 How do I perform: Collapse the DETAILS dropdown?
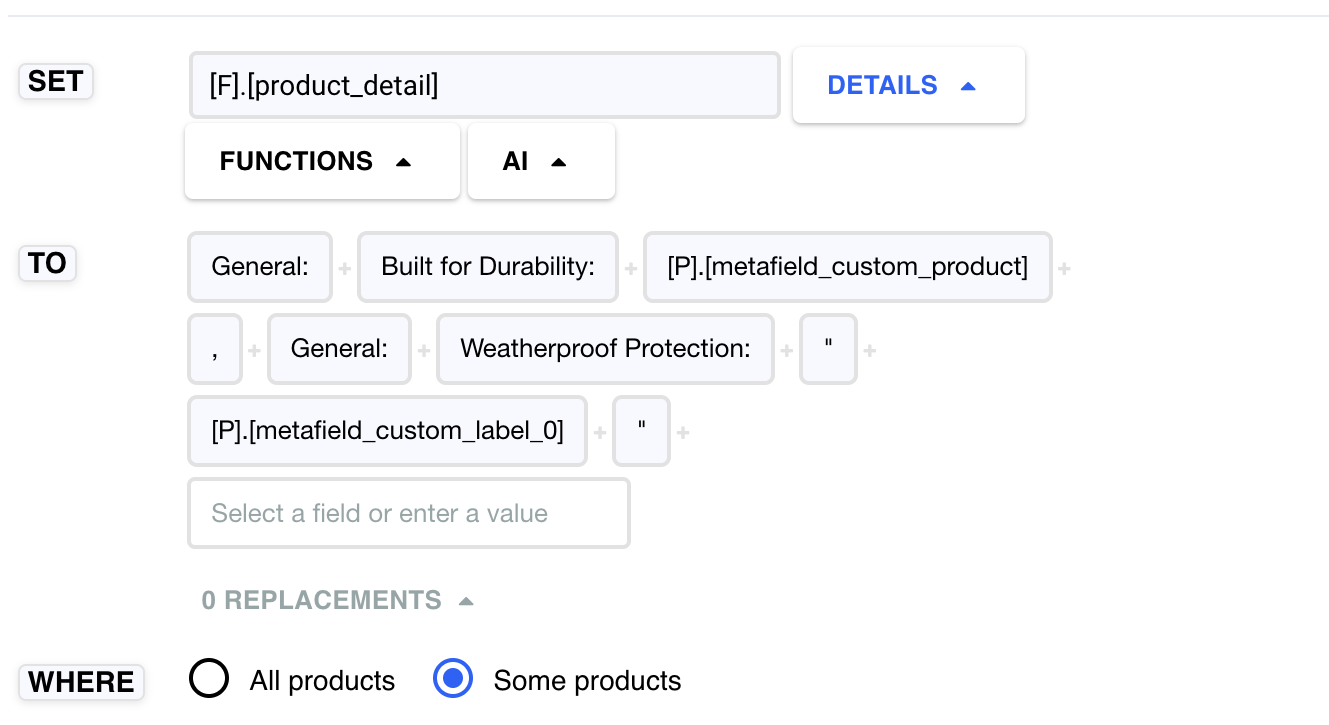point(908,85)
